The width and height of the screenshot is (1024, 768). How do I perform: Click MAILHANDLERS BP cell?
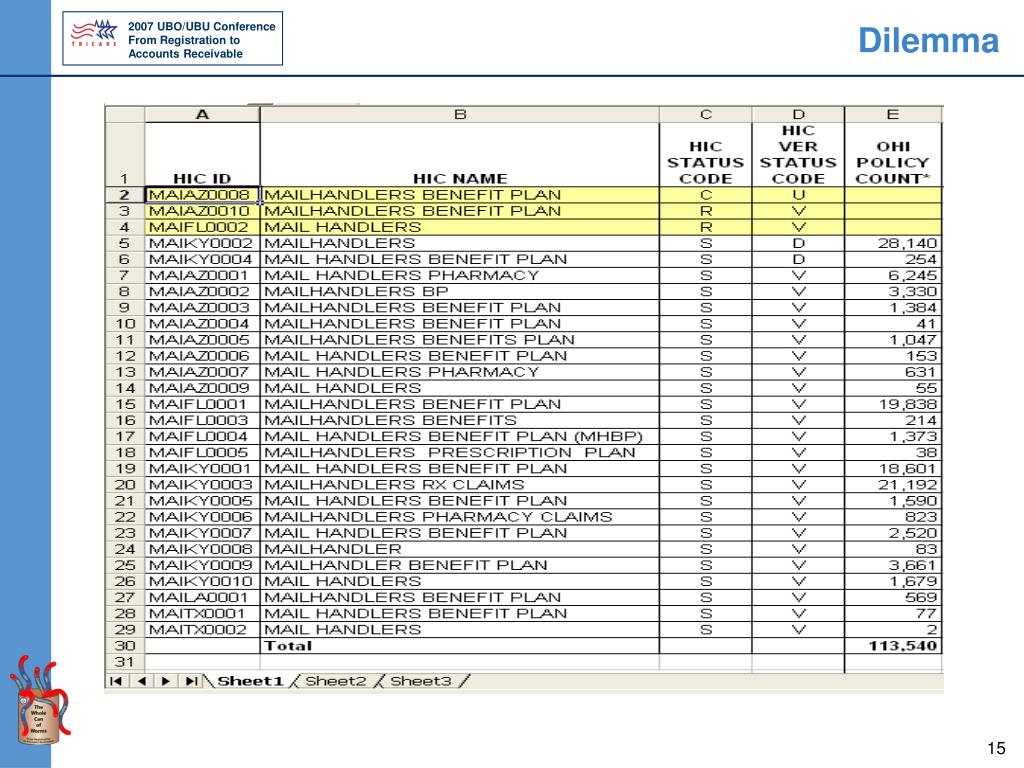460,291
